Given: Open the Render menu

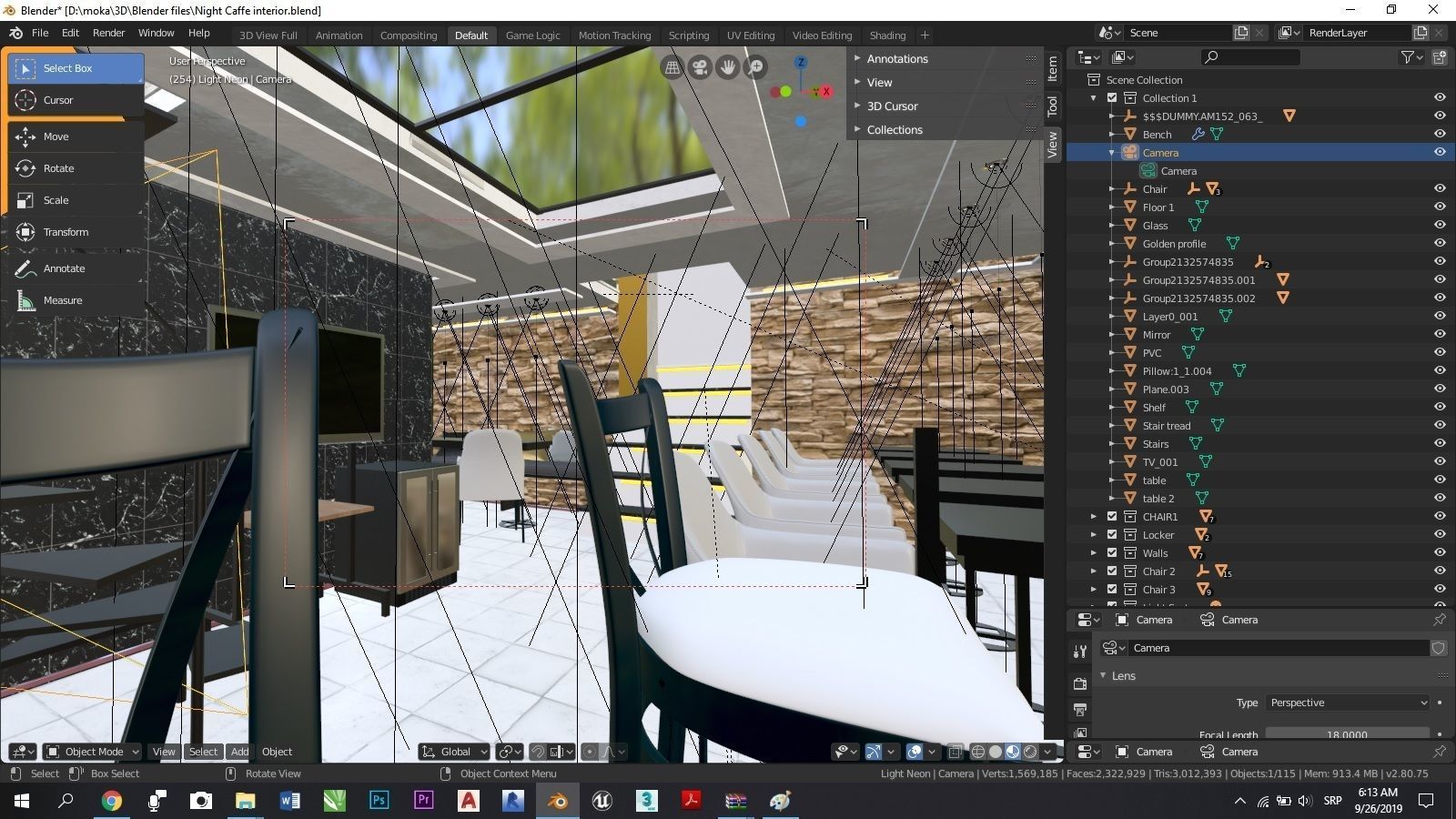Looking at the screenshot, I should point(108,33).
